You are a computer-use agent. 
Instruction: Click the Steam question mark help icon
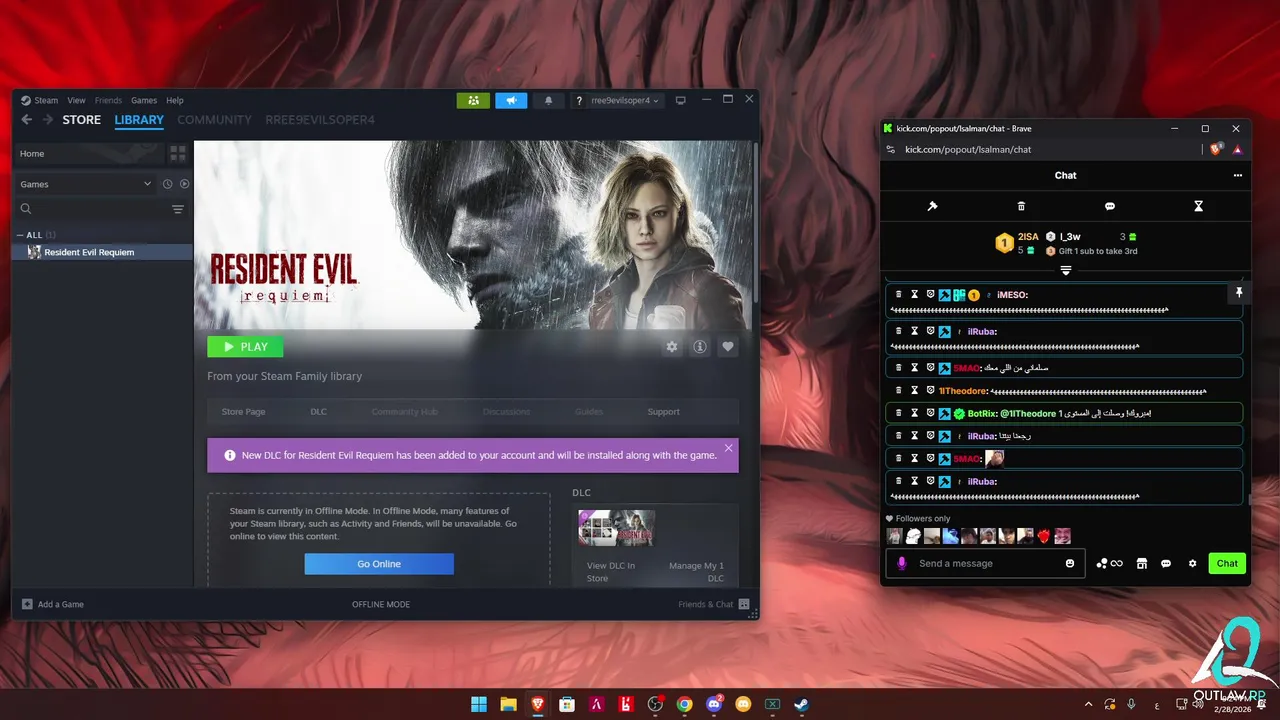pyautogui.click(x=580, y=101)
